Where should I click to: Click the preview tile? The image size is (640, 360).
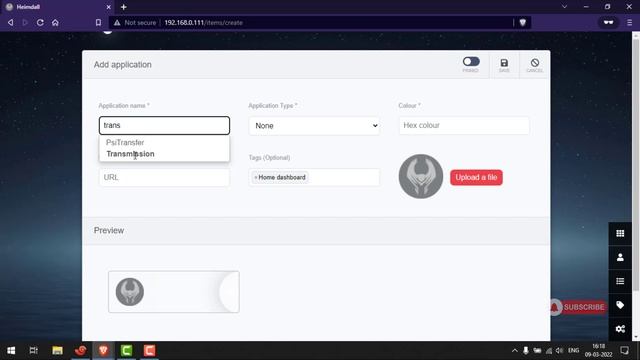click(x=174, y=292)
